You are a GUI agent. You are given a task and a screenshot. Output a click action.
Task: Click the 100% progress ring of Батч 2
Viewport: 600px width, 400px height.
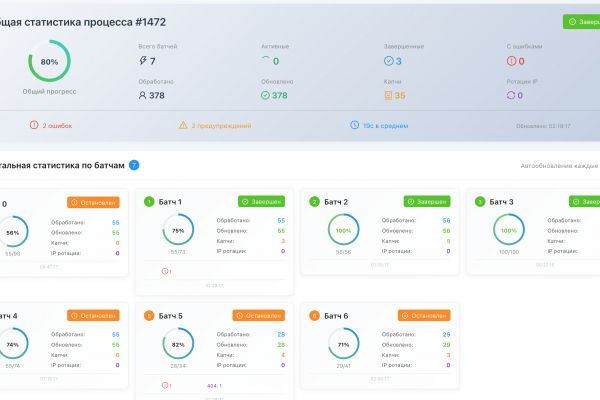point(343,230)
